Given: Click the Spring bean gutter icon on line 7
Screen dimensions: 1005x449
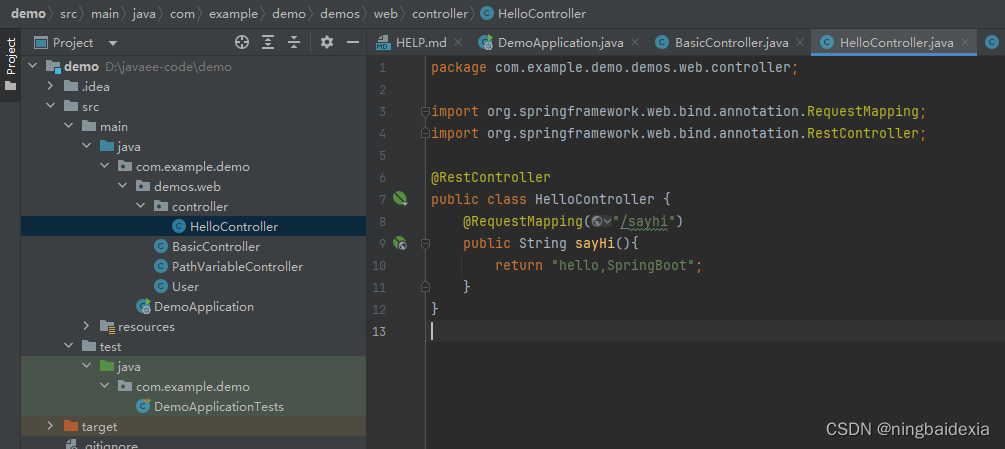Looking at the screenshot, I should 401,199.
